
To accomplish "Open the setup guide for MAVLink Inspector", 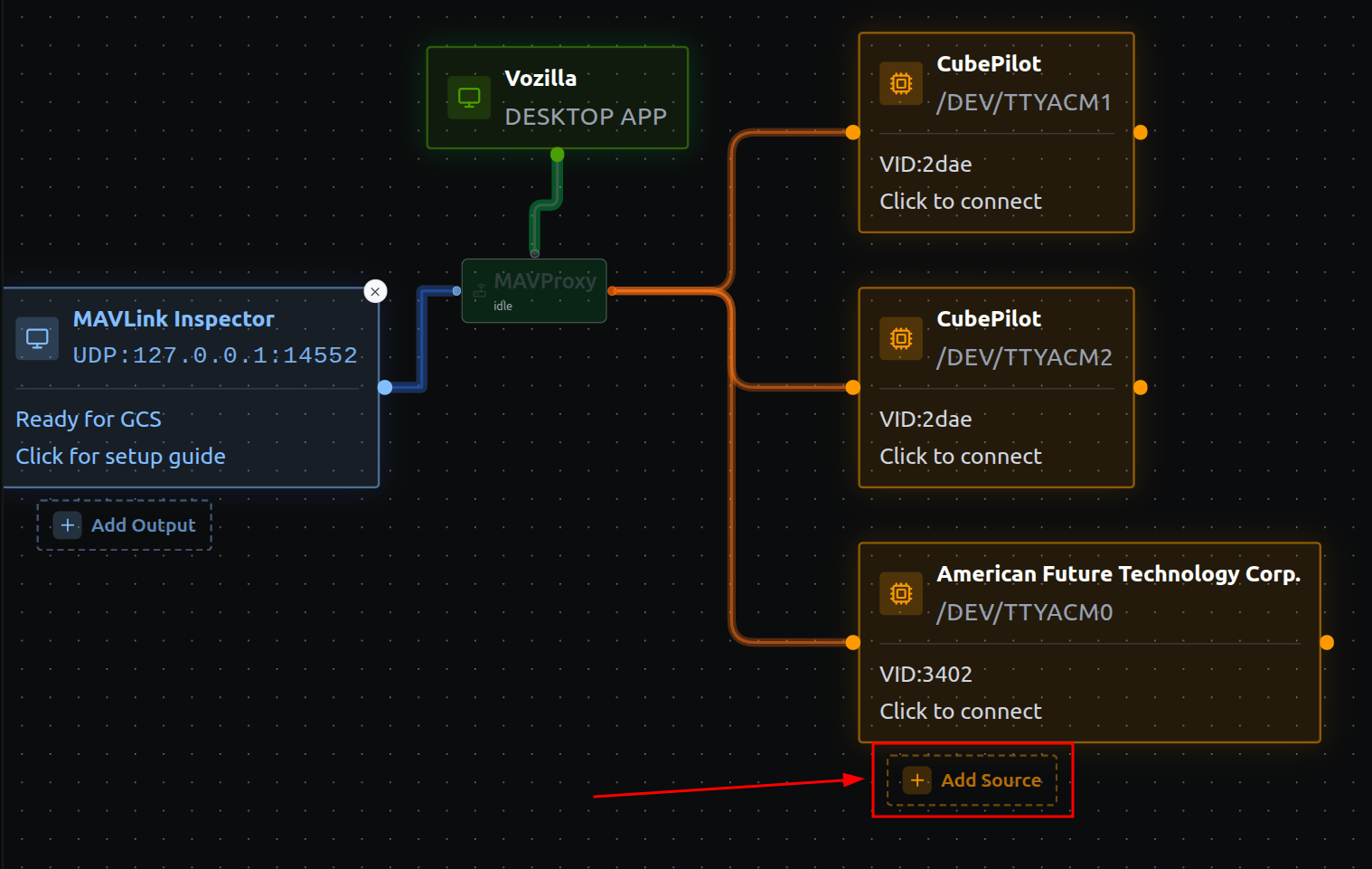I will (x=120, y=457).
